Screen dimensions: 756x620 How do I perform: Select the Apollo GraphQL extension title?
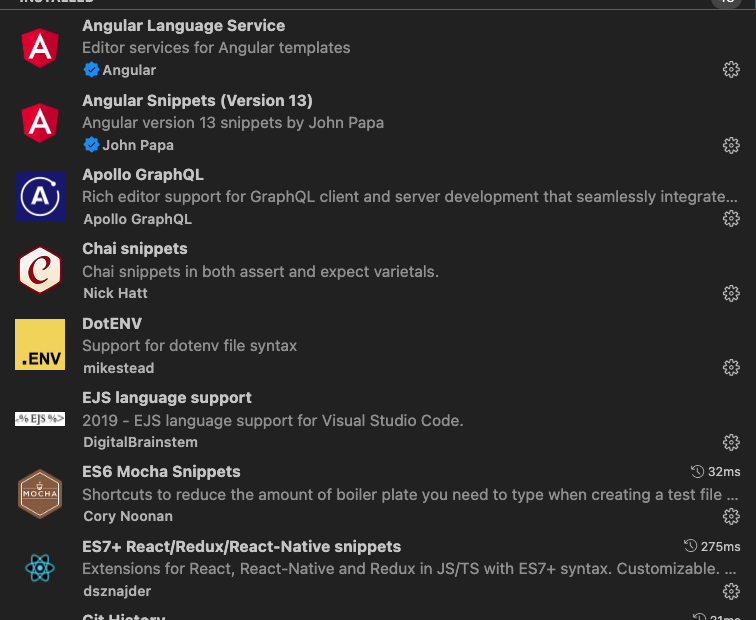(143, 175)
